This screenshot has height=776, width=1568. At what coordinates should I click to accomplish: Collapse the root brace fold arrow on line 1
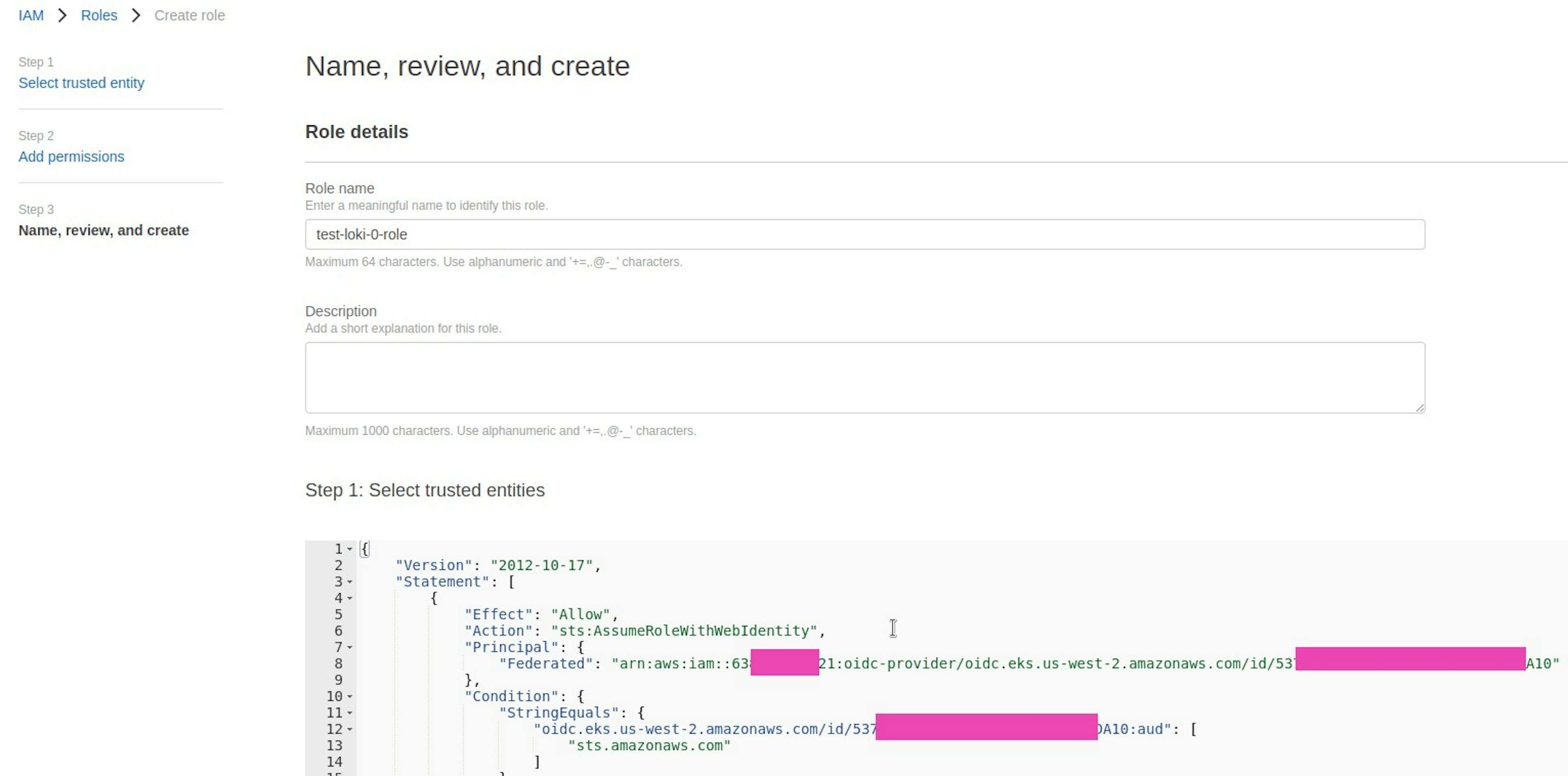(350, 549)
